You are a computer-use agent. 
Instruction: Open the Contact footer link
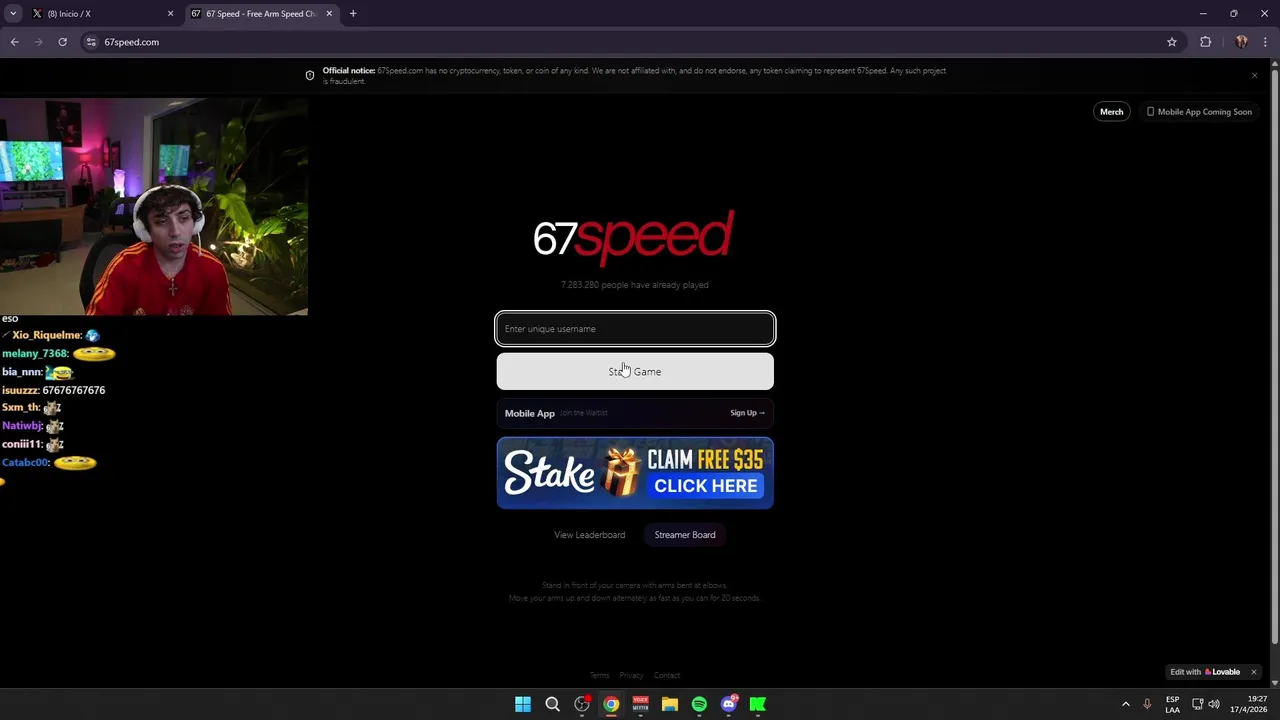click(x=667, y=676)
